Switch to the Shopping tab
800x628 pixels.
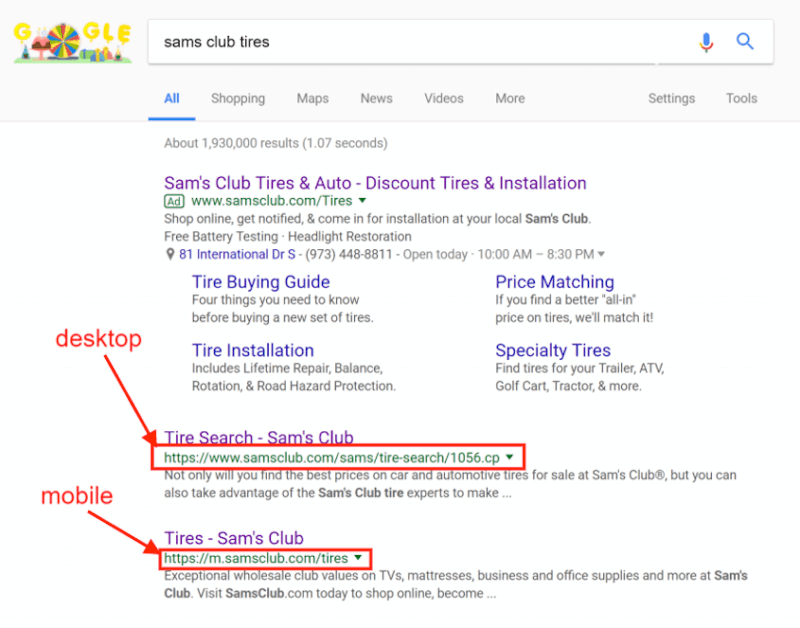(238, 98)
